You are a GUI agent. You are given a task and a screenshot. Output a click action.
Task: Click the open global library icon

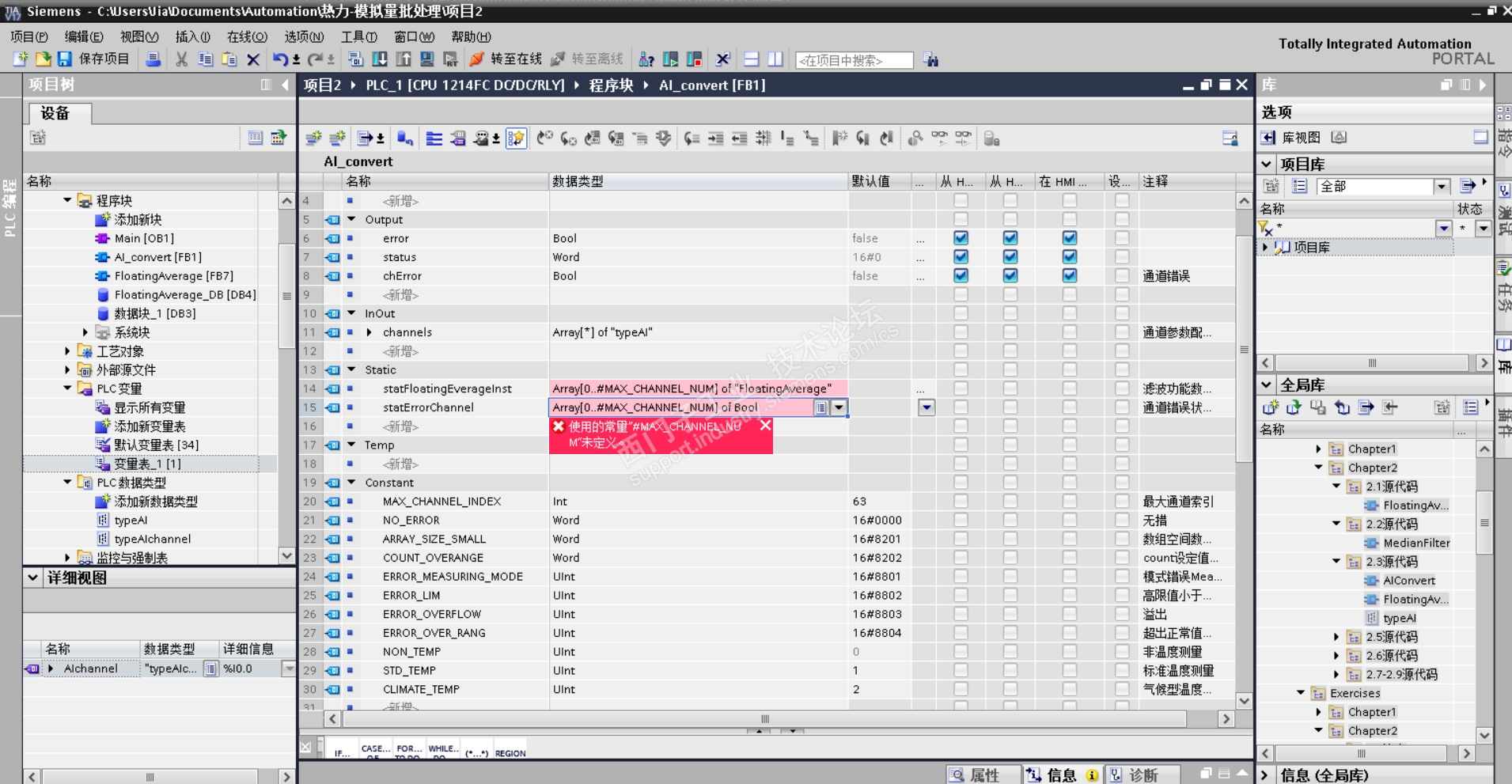click(1294, 407)
